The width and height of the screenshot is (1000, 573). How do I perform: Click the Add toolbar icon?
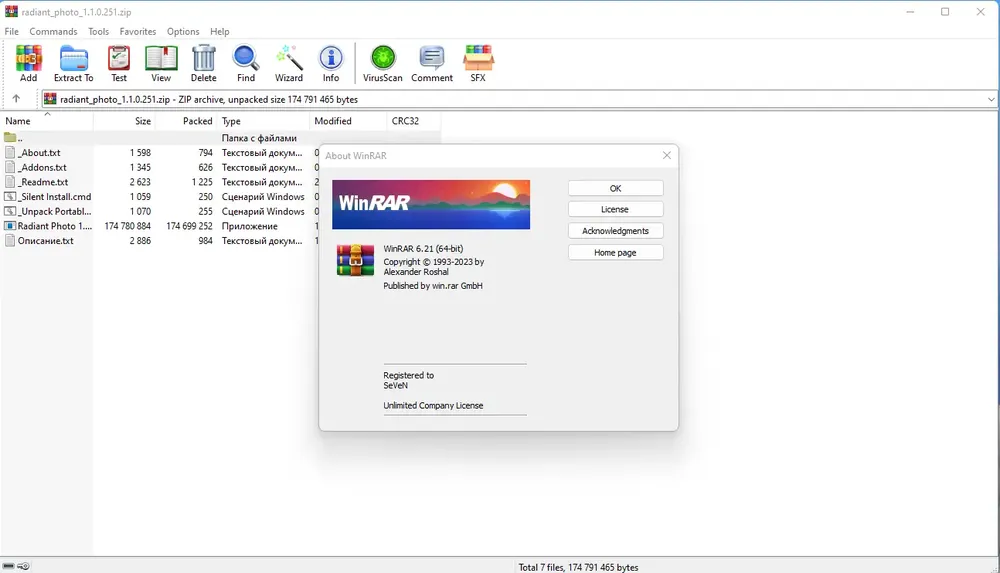click(x=29, y=63)
